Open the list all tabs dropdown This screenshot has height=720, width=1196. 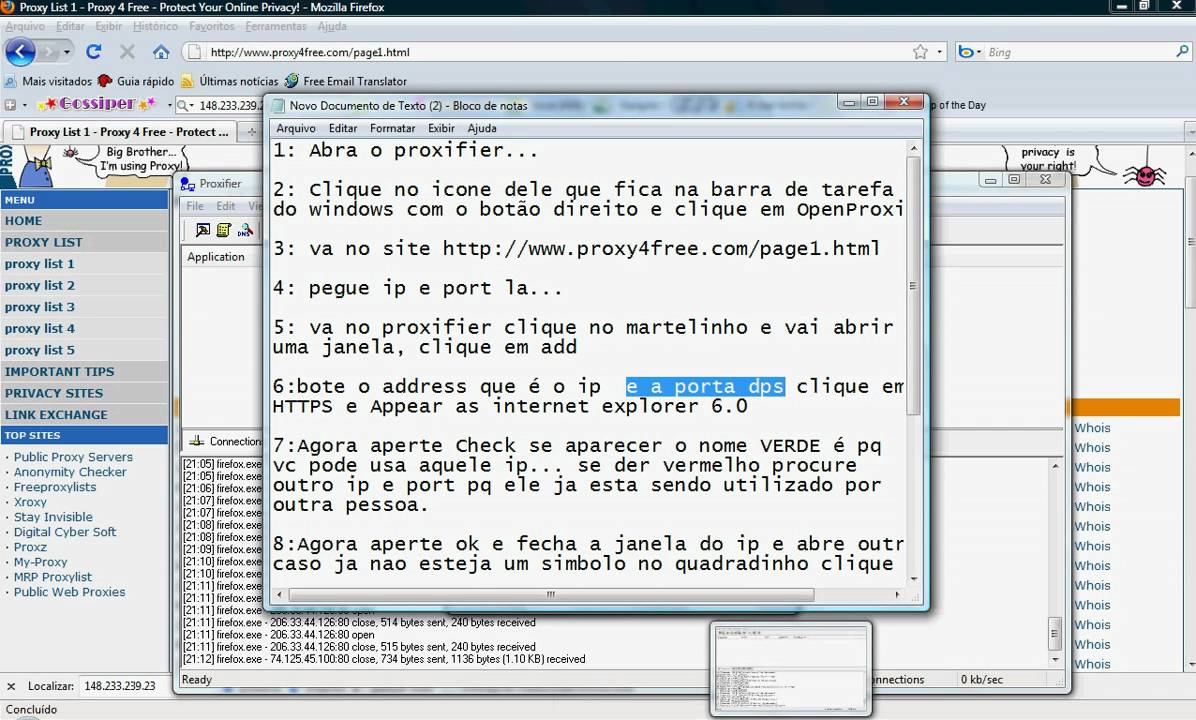coord(1191,132)
